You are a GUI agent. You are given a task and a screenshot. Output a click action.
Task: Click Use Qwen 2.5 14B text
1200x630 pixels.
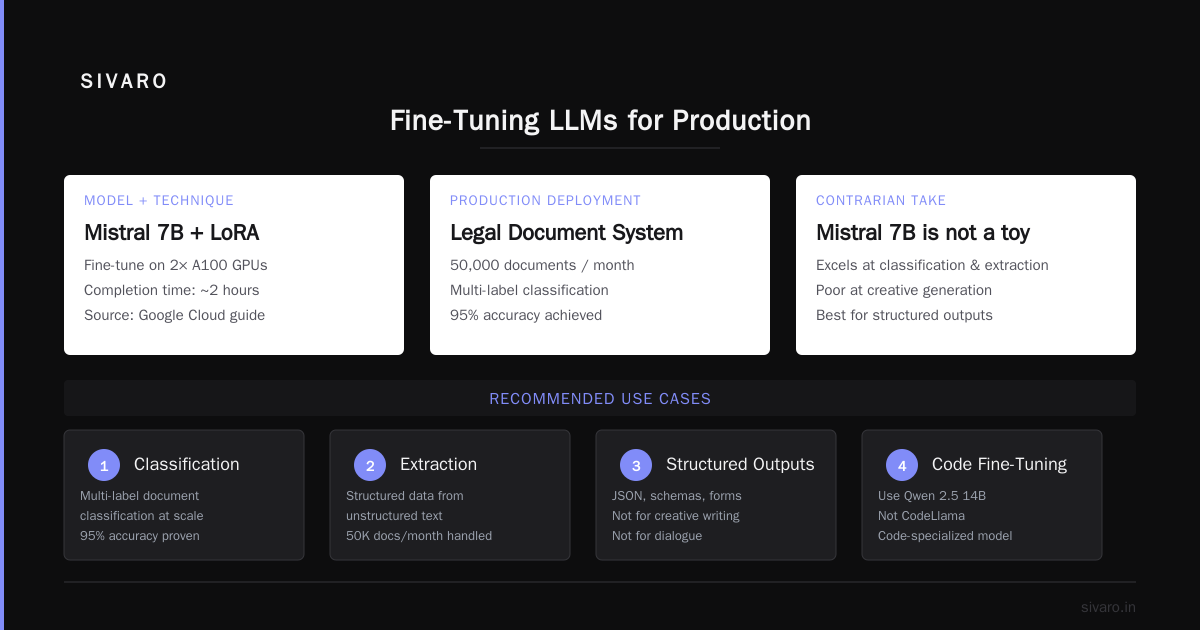[932, 495]
